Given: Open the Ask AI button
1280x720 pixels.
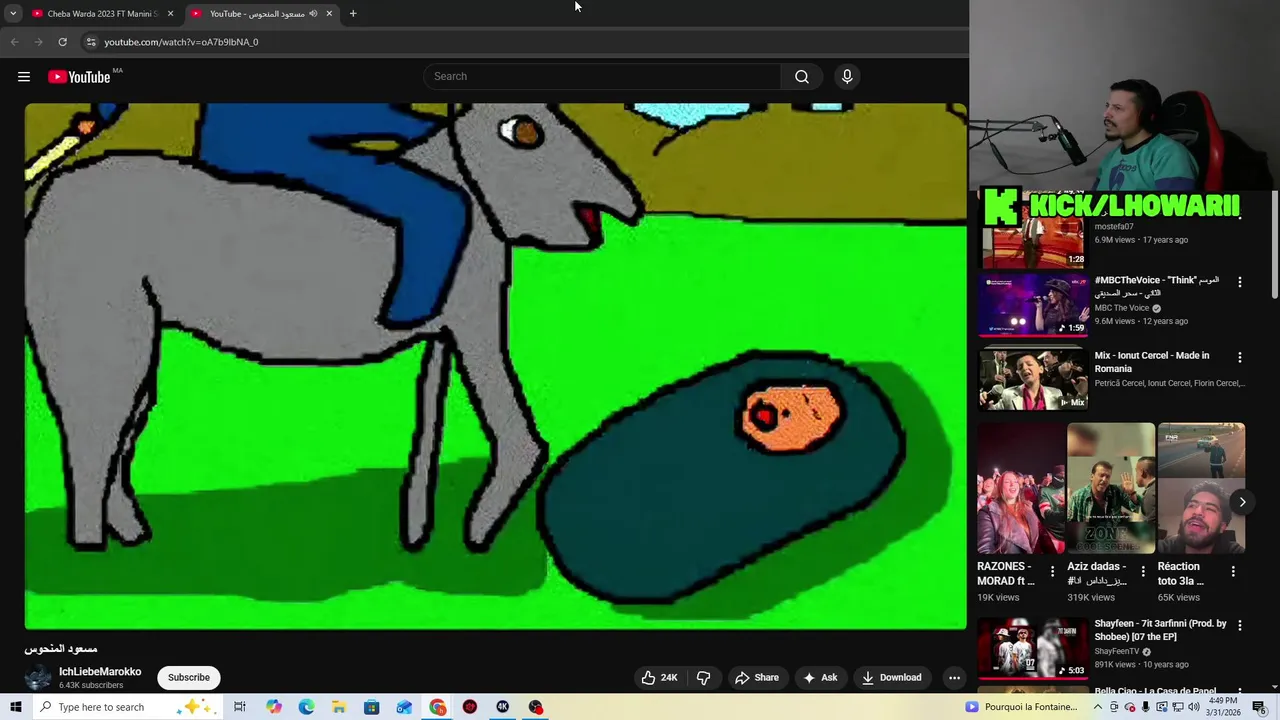Looking at the screenshot, I should [820, 677].
